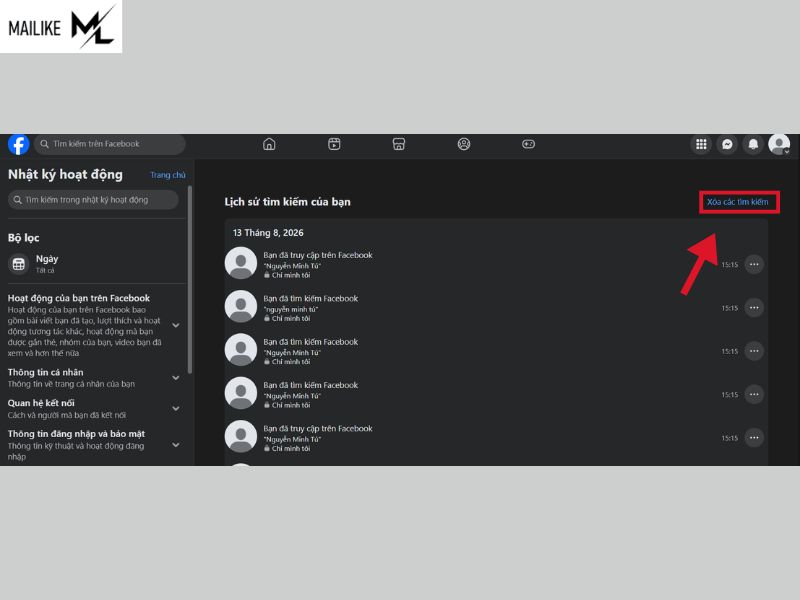
Task: Open options menu for third history entry
Action: pyautogui.click(x=754, y=351)
